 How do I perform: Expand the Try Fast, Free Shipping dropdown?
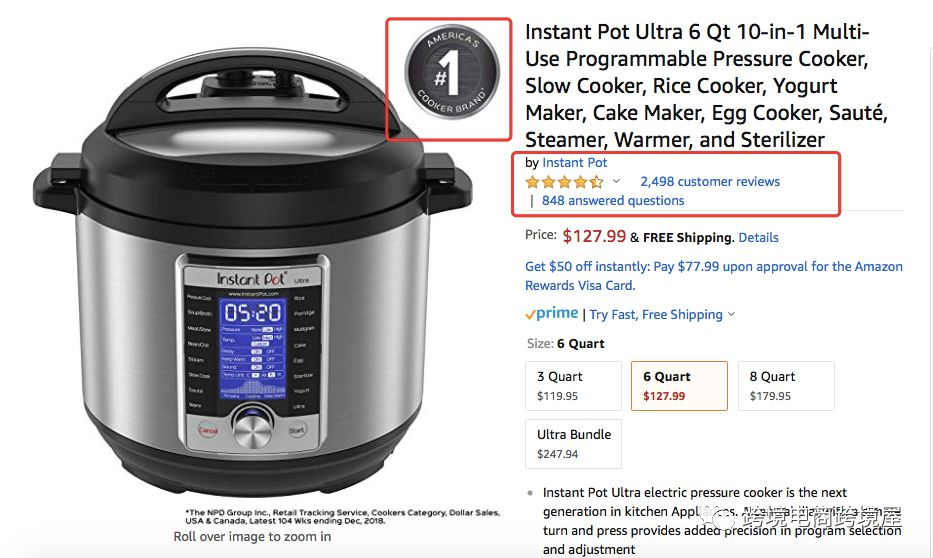point(731,314)
